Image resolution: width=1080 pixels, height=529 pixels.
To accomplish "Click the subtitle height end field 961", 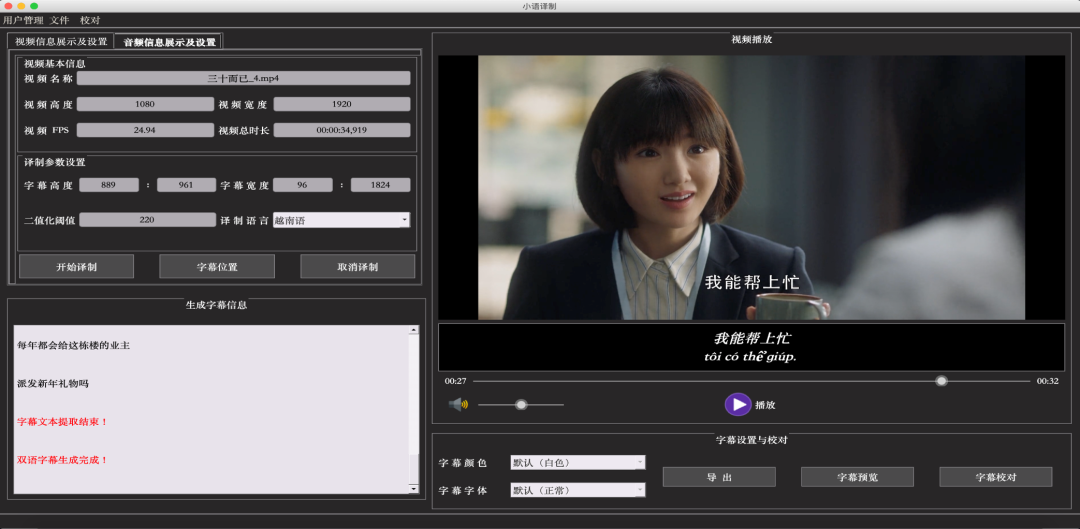I will tap(186, 185).
